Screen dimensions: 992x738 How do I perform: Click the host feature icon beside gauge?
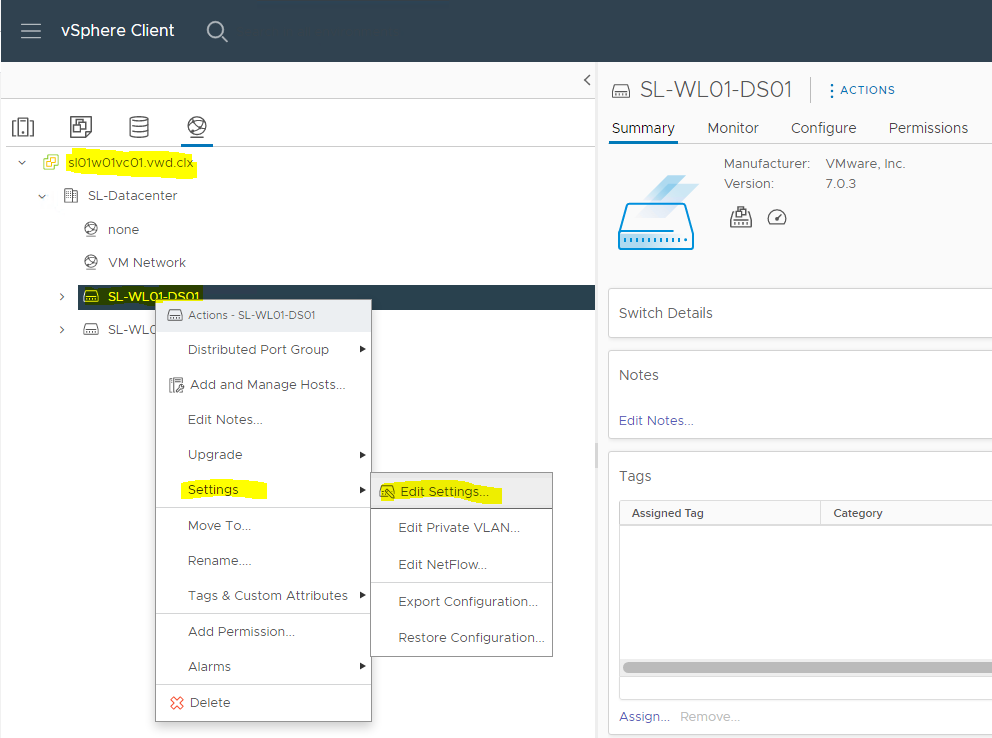pyautogui.click(x=740, y=217)
